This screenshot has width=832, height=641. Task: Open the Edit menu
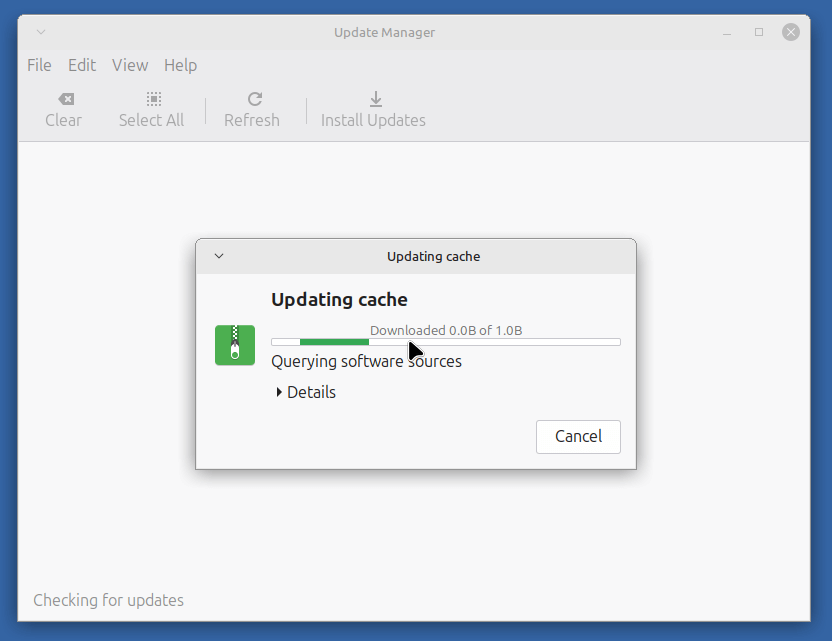click(82, 65)
